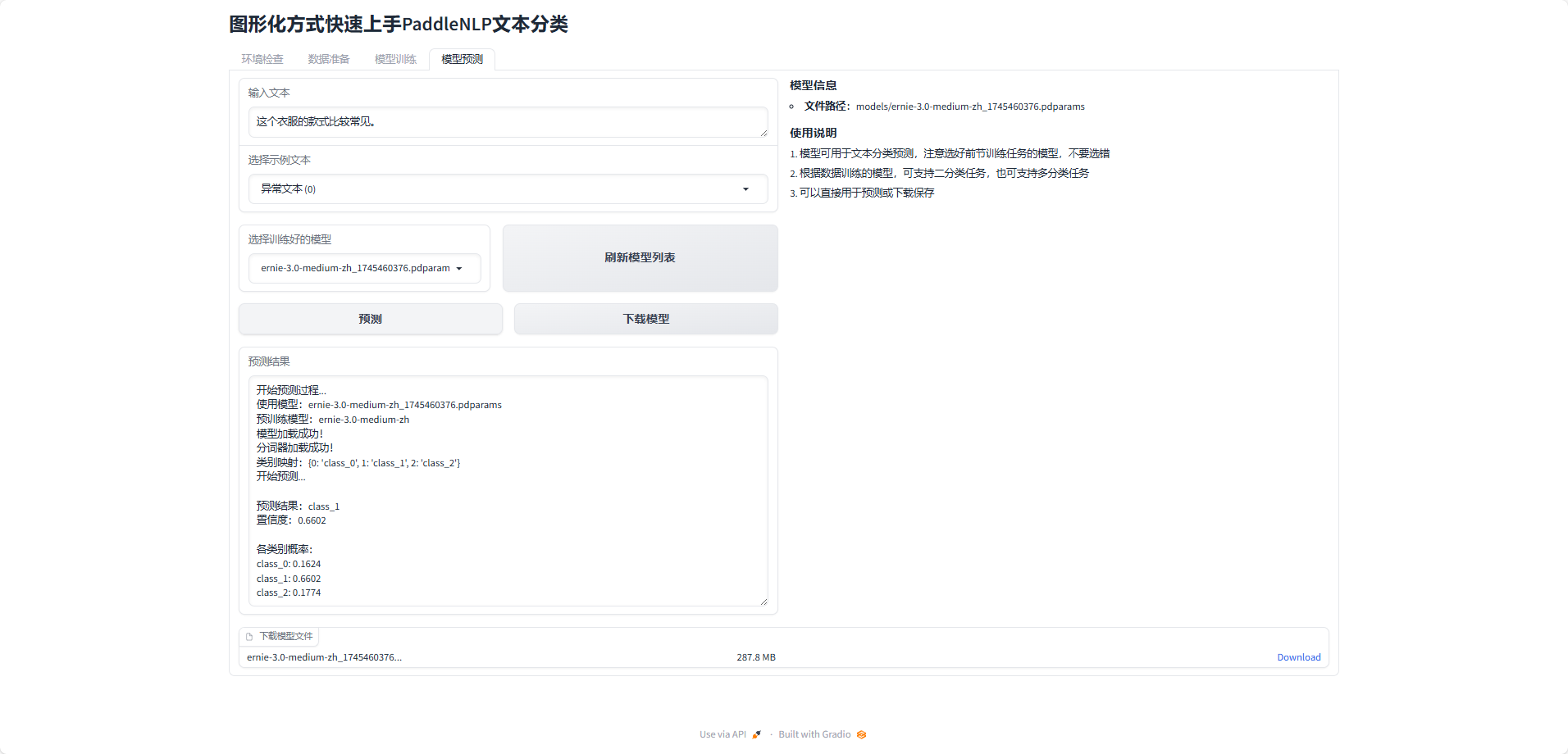Open the Use via API link

722,734
